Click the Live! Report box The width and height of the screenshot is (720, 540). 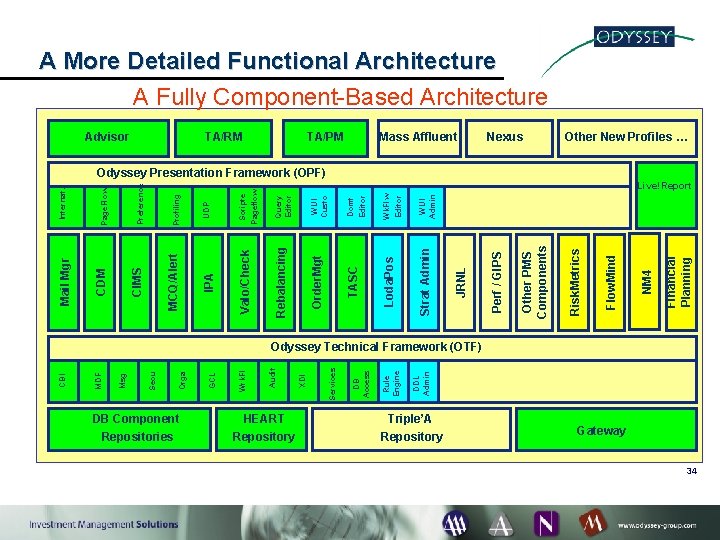666,195
